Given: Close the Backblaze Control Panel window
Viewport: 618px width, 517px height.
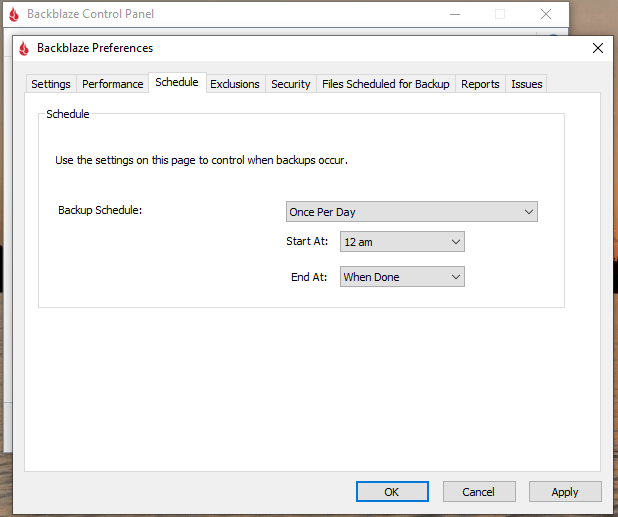Looking at the screenshot, I should 545,14.
